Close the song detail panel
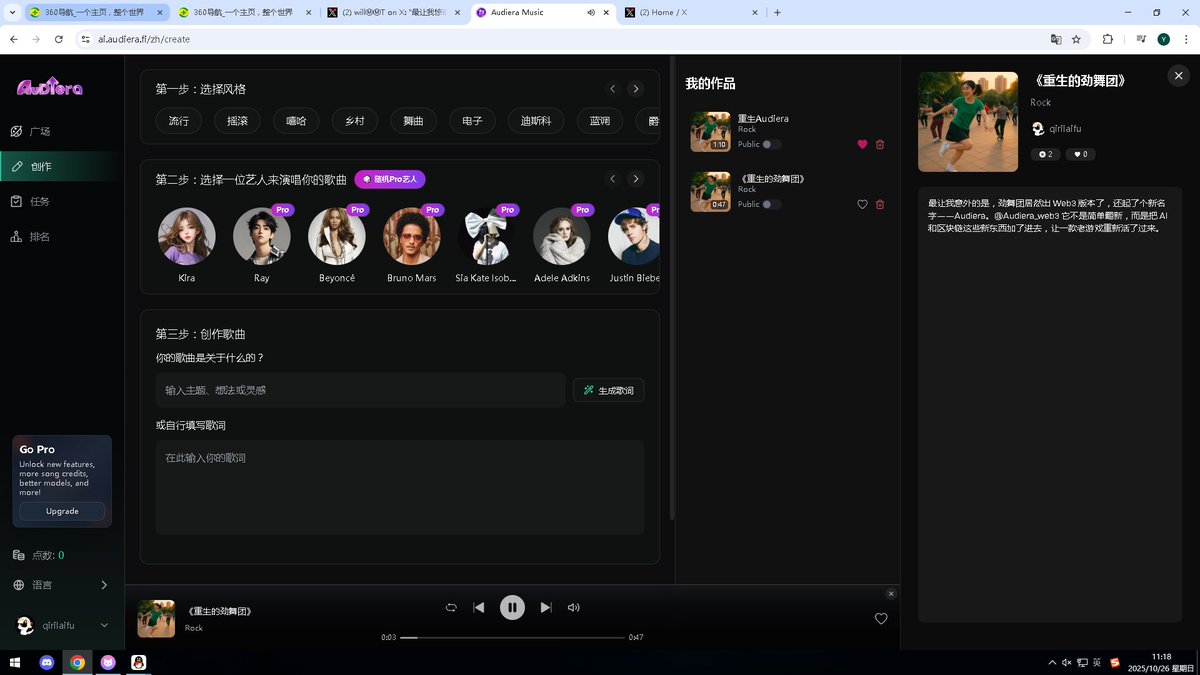This screenshot has height=675, width=1200. [1178, 76]
